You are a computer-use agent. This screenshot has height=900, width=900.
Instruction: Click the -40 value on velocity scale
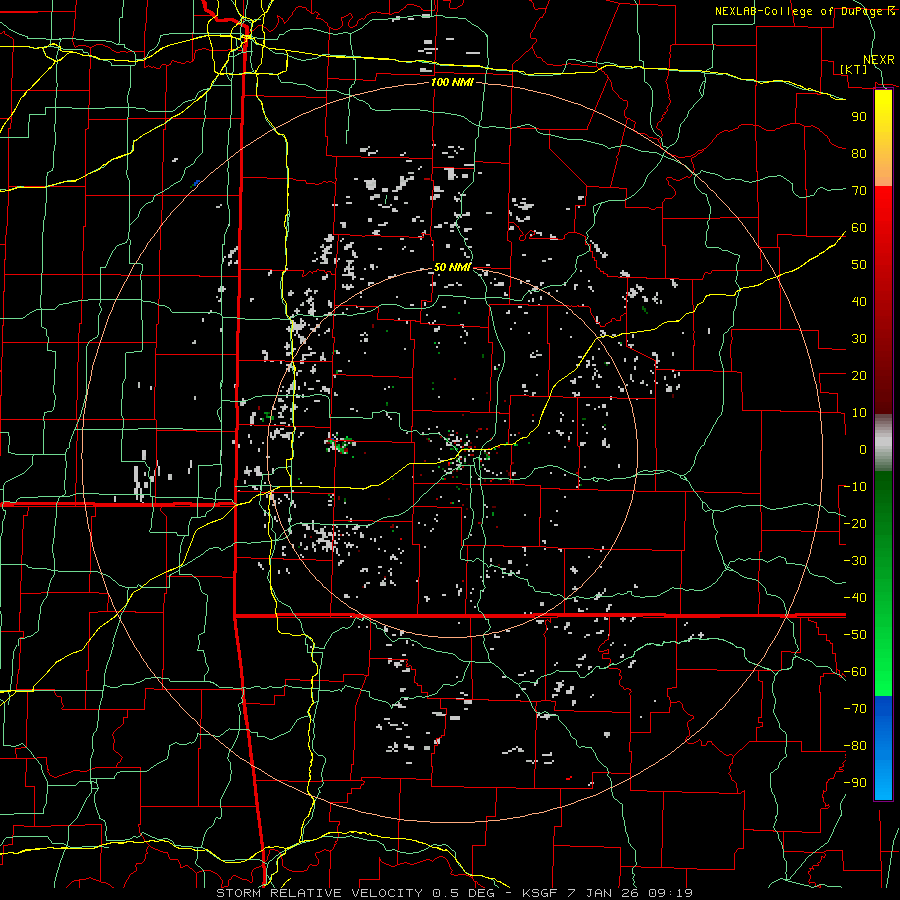point(855,598)
